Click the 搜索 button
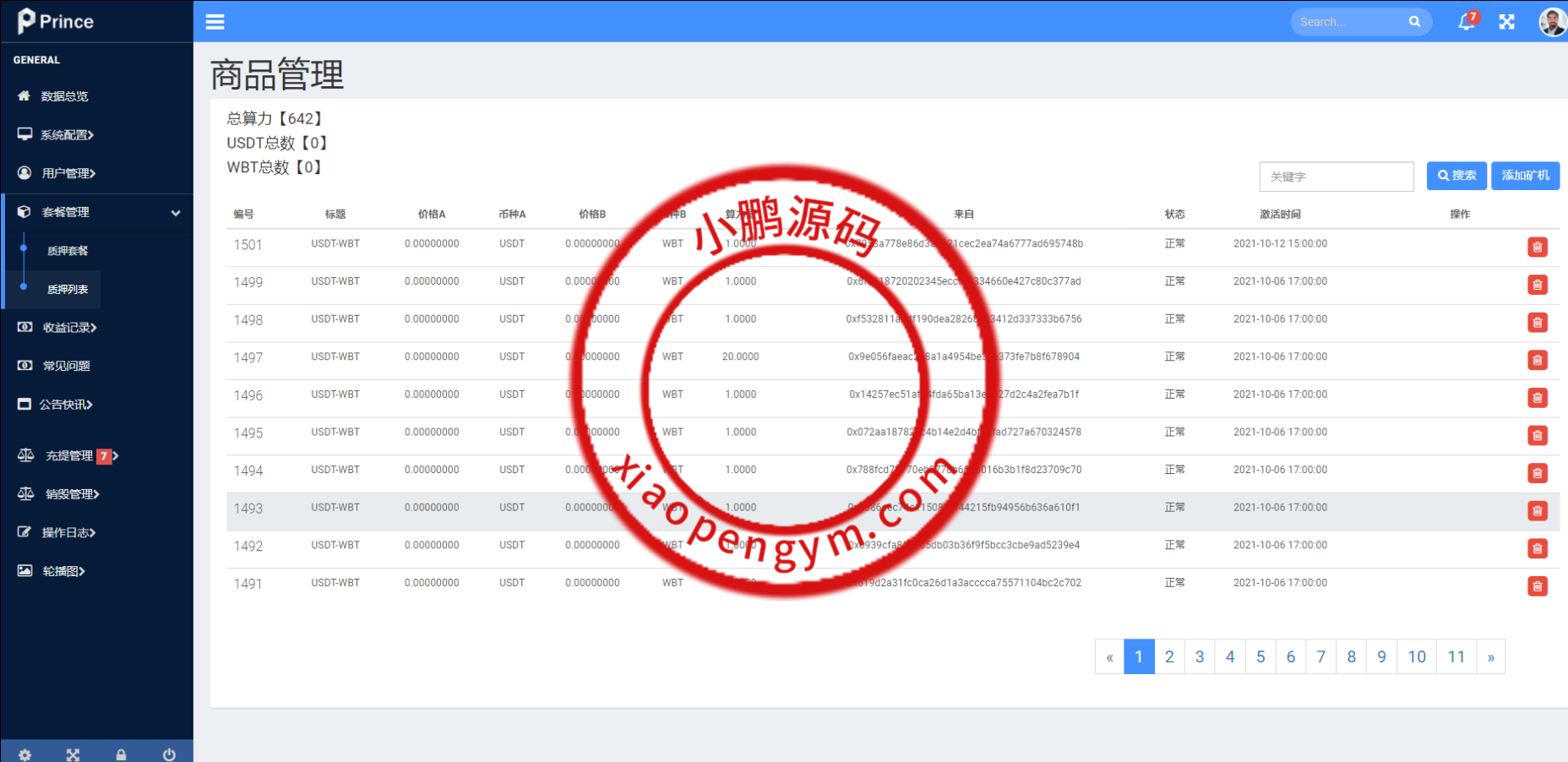The width and height of the screenshot is (1568, 762). point(1456,176)
